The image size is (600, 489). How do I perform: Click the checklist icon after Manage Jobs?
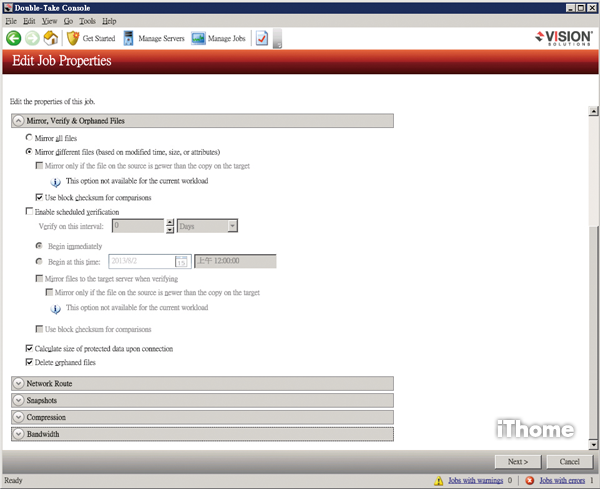pyautogui.click(x=262, y=38)
